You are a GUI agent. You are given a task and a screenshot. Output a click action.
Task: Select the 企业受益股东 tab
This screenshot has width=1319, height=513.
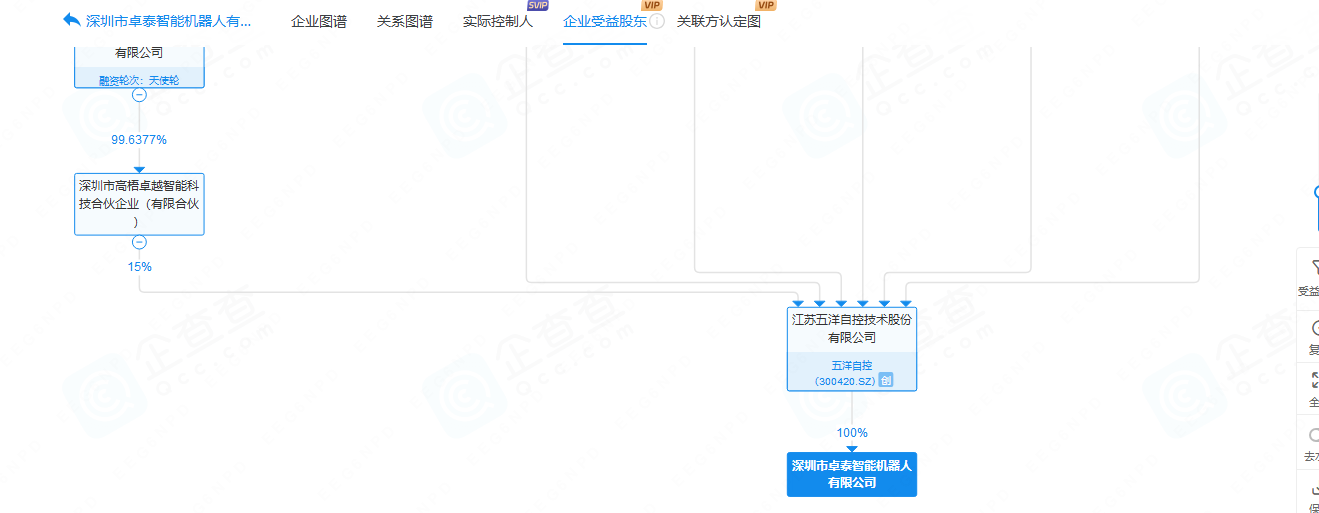pos(605,21)
